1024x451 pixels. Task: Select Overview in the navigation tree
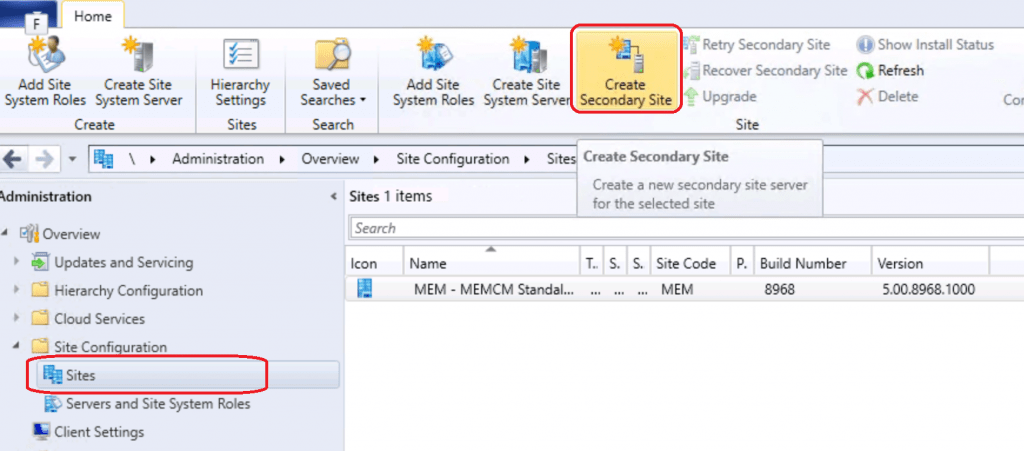(71, 234)
